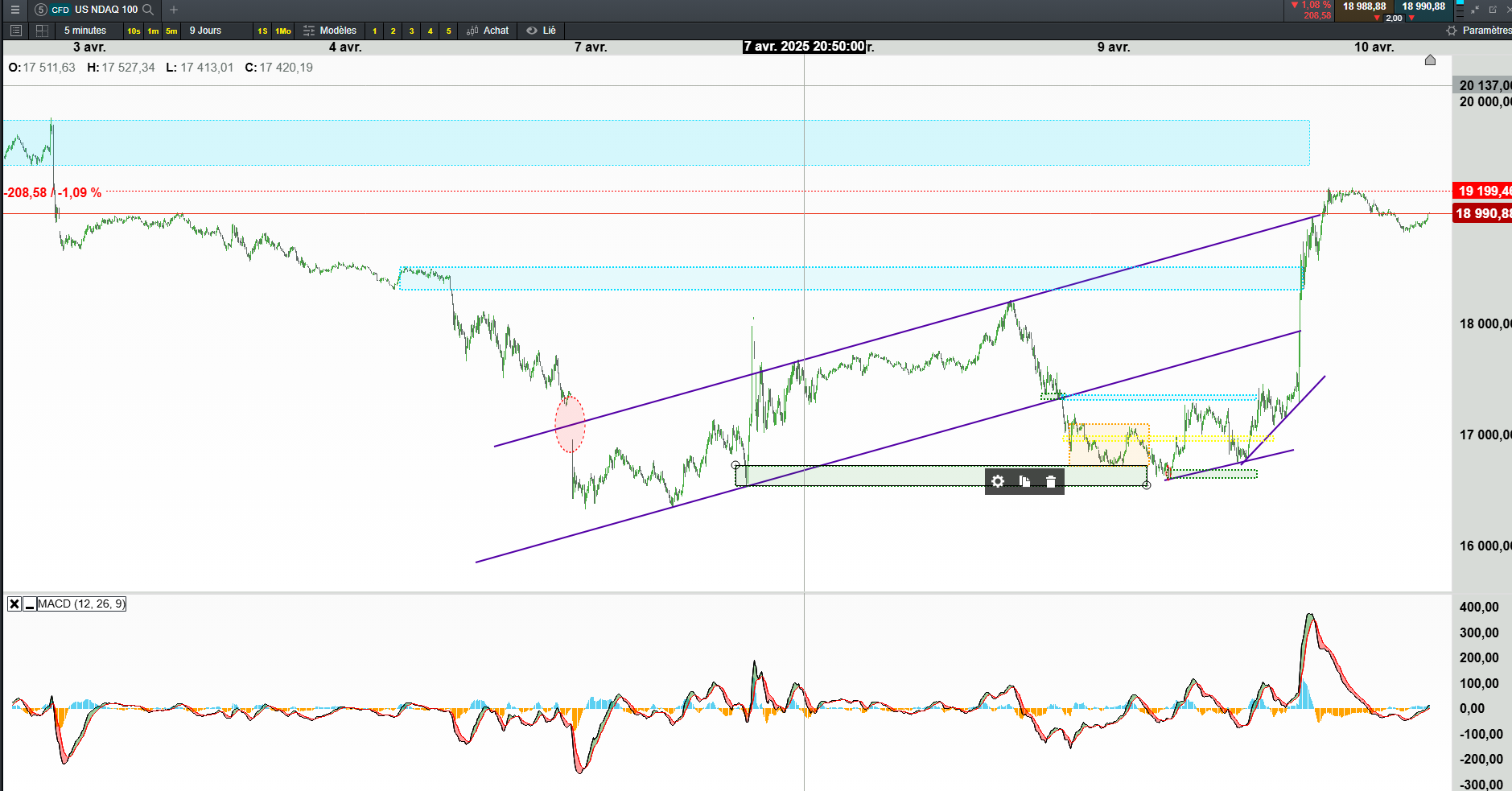Click the circled 5 icon beside CFD
The height and width of the screenshot is (791, 1512).
(41, 10)
